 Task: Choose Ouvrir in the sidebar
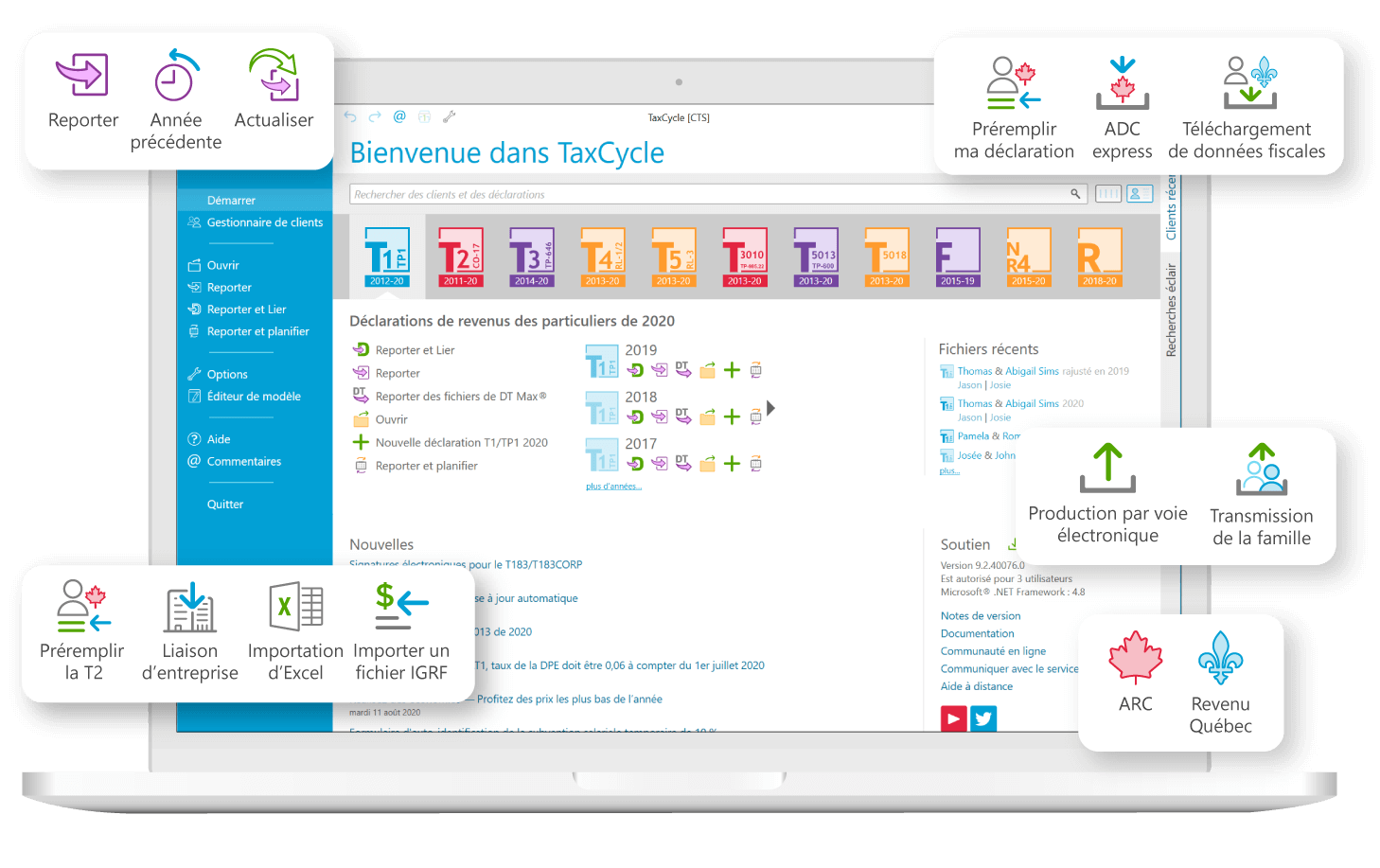[213, 266]
